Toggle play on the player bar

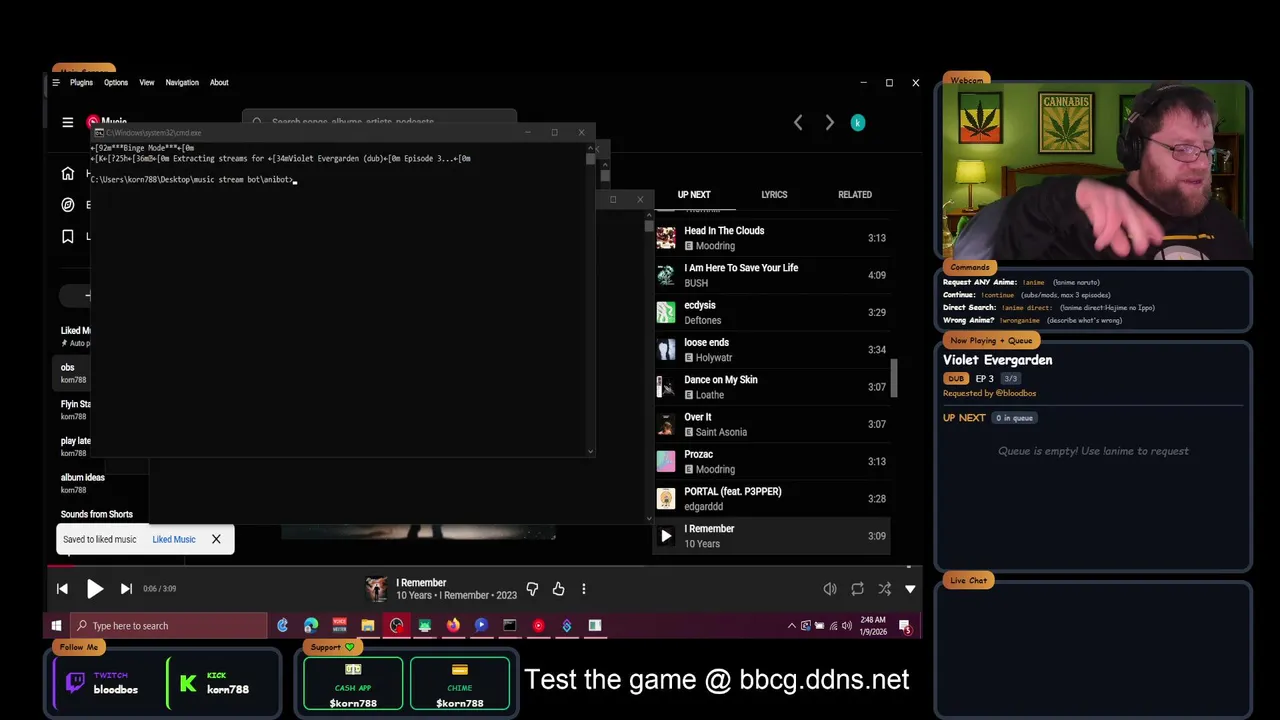coord(95,589)
